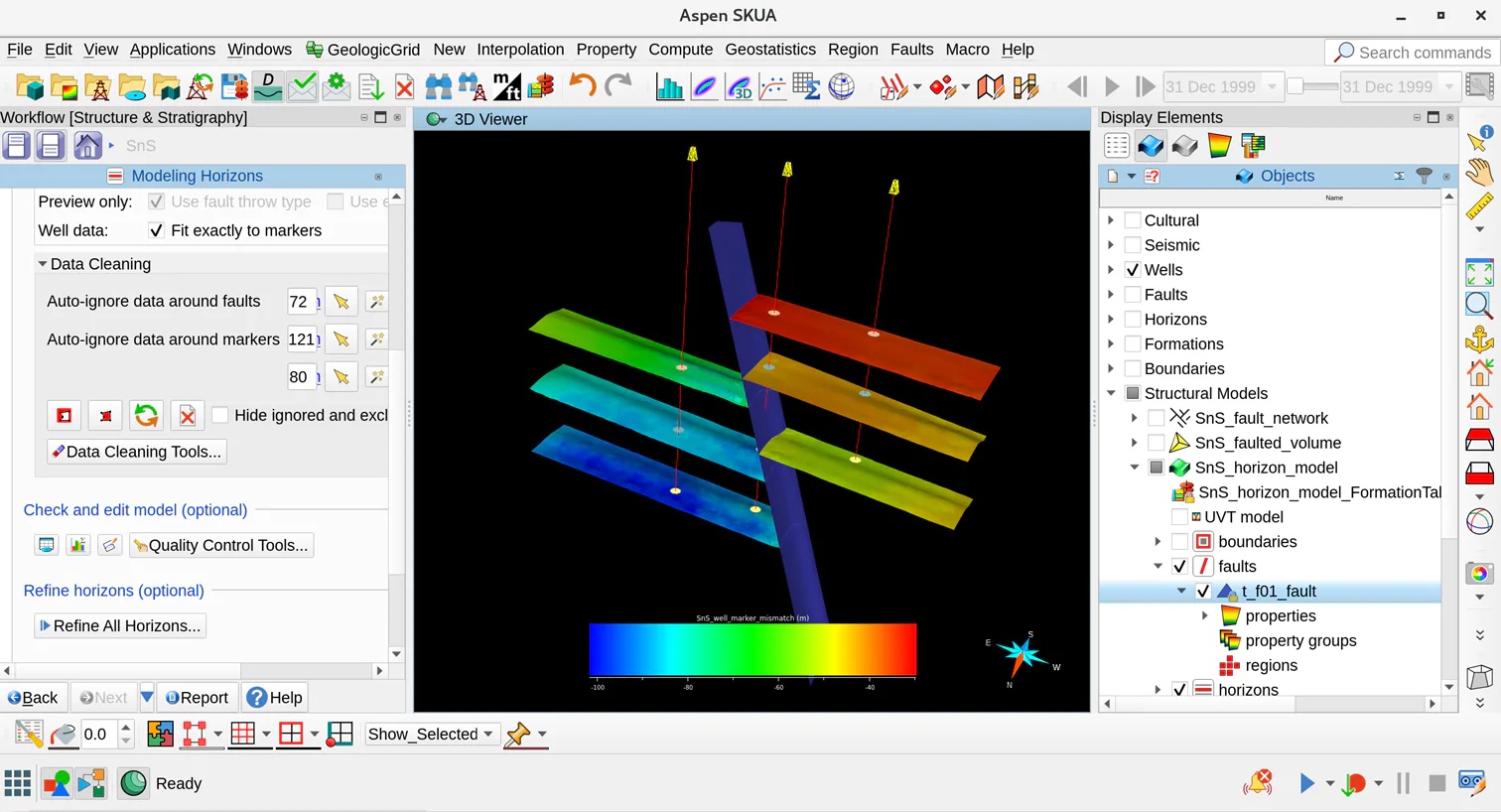The width and height of the screenshot is (1501, 812).
Task: Click the Refine All Horizons button
Action: coord(120,625)
